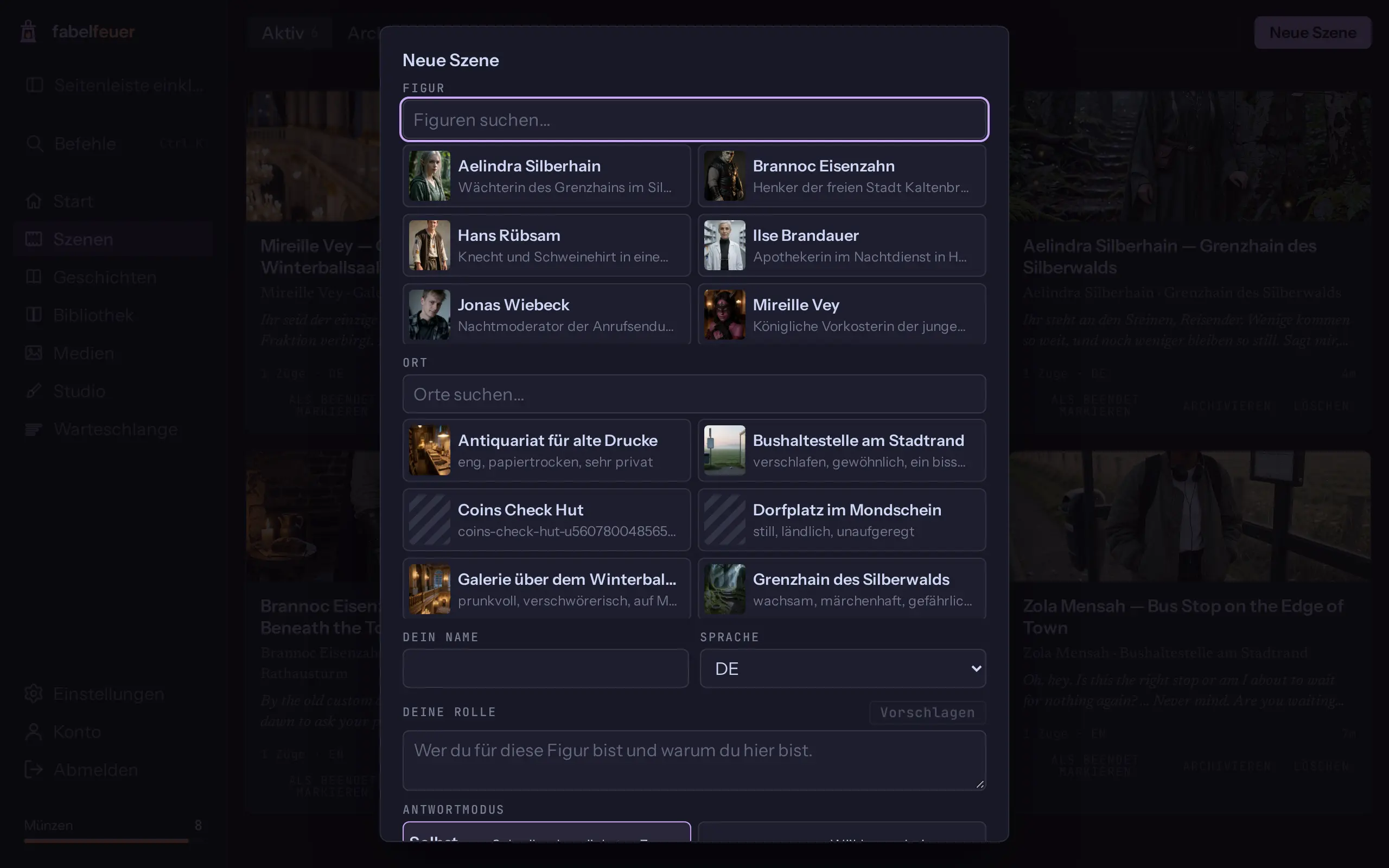Viewport: 1389px width, 868px height.
Task: Click the sidebar collapse icon
Action: (34, 85)
